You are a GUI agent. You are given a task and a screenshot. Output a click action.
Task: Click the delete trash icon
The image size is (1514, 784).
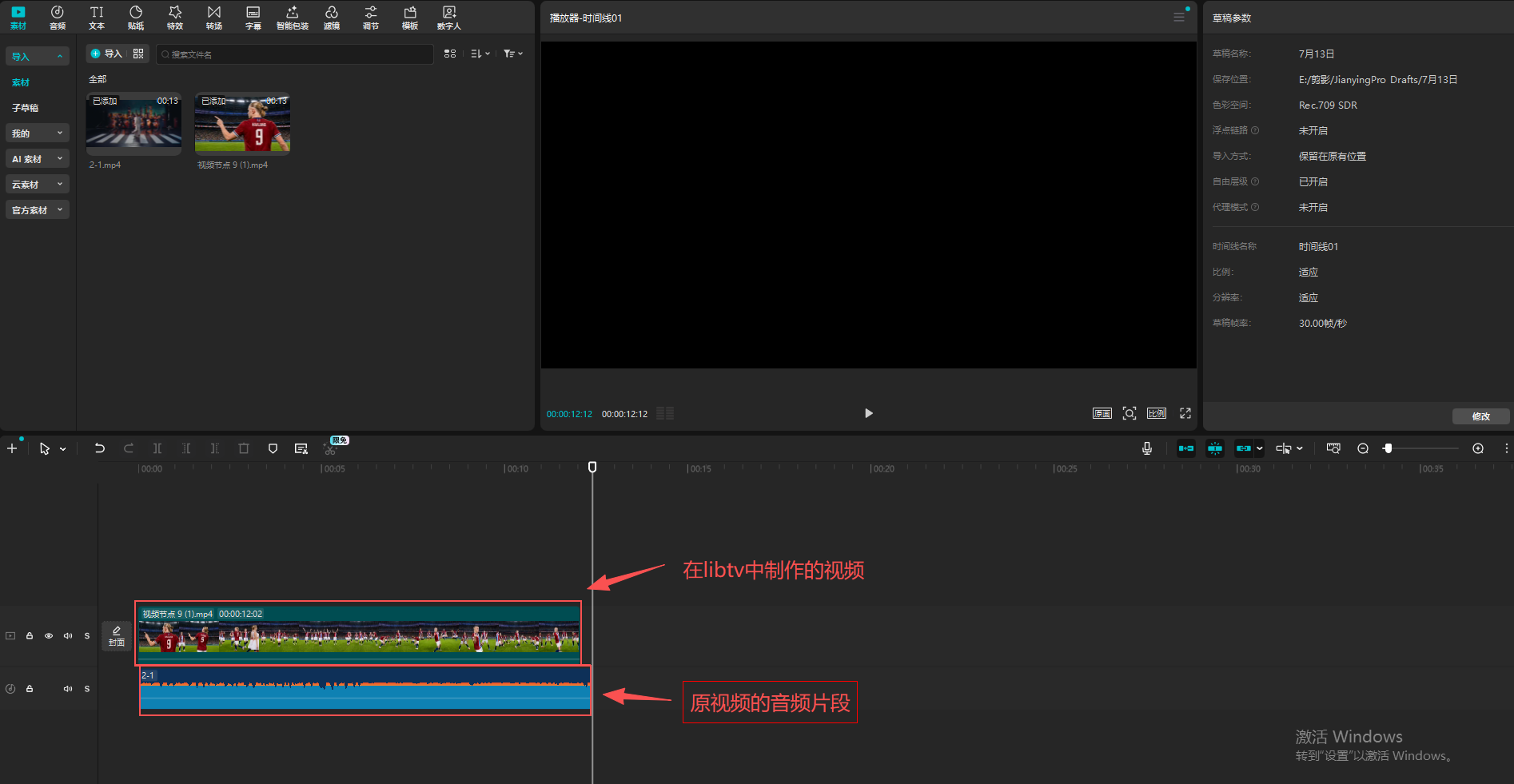click(244, 448)
